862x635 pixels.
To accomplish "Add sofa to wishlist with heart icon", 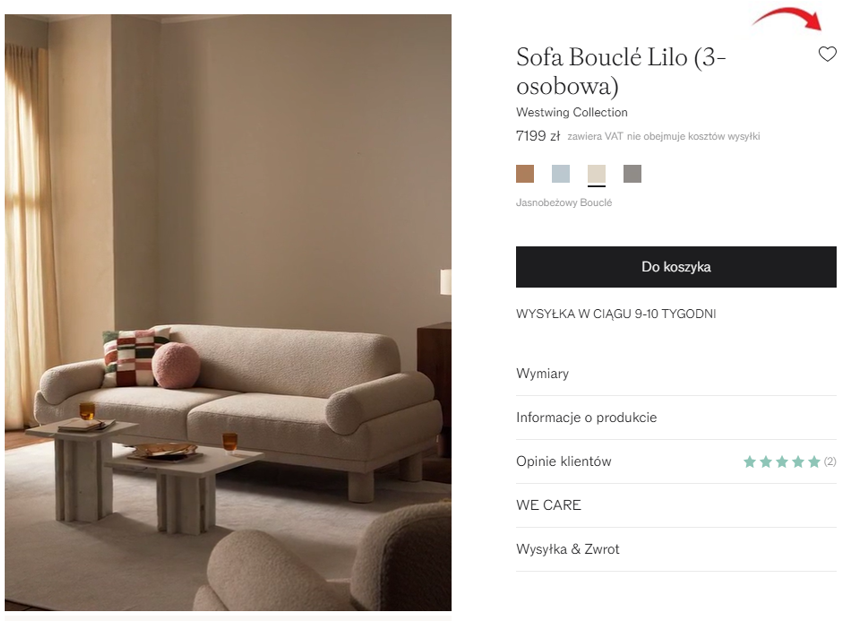I will [x=827, y=54].
